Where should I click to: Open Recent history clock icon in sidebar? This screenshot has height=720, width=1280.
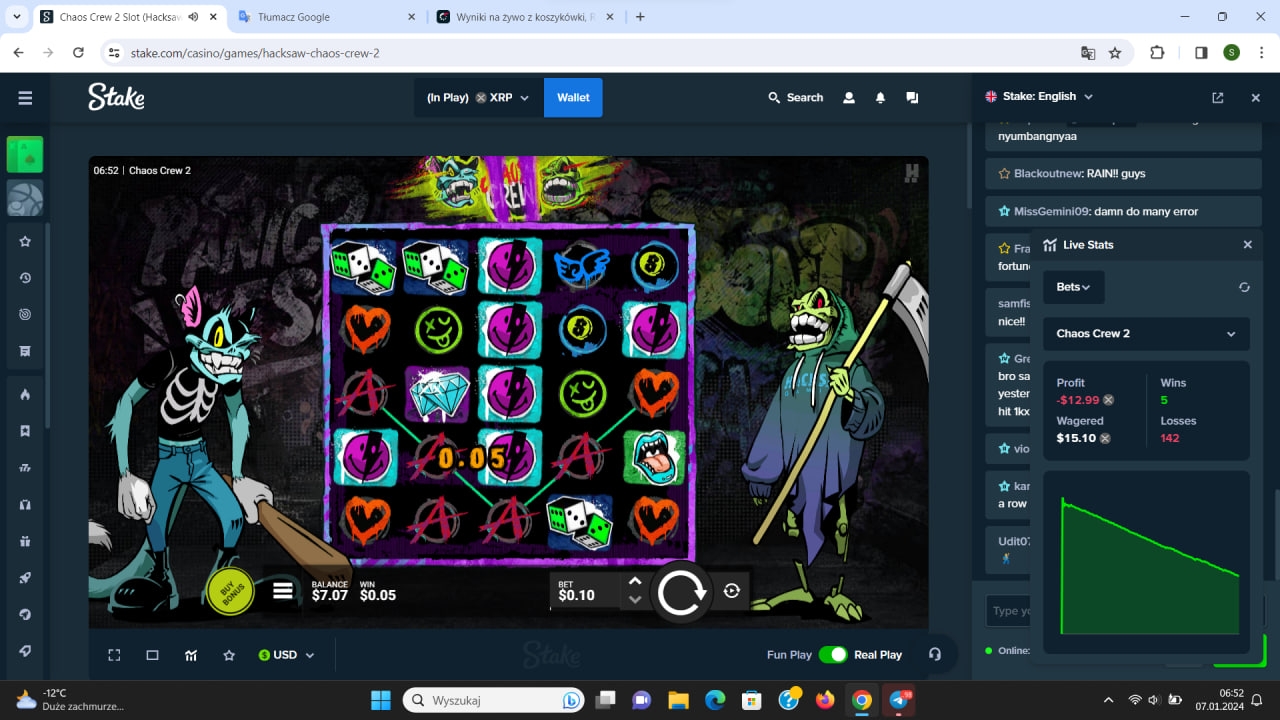25,278
